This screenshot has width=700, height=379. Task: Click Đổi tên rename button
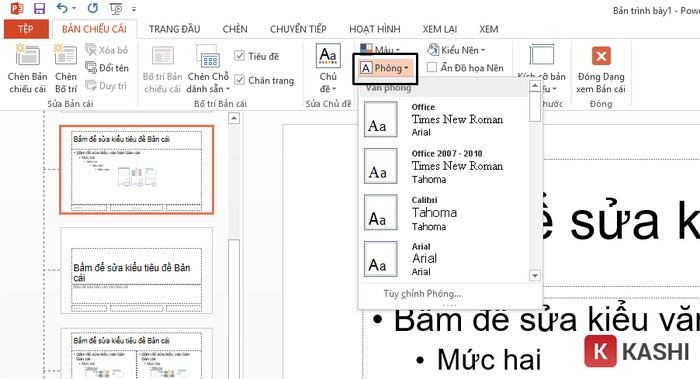pyautogui.click(x=107, y=68)
